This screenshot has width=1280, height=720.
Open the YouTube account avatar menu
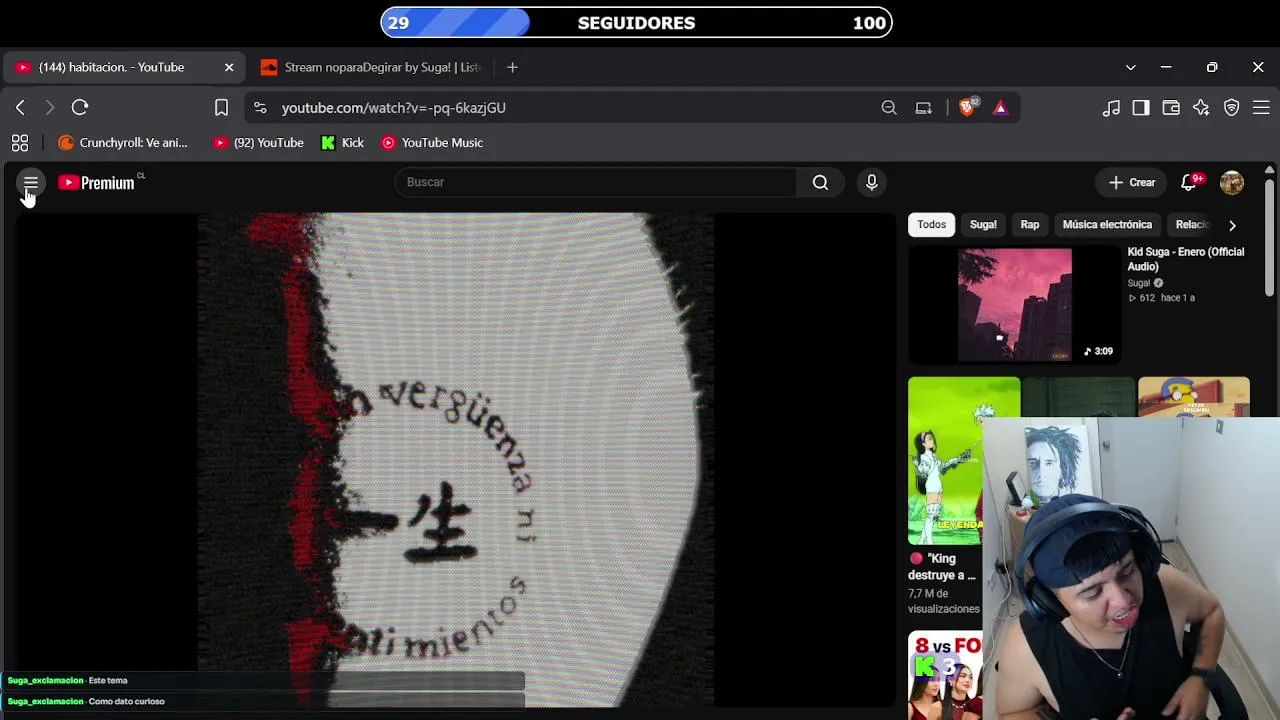tap(1232, 183)
